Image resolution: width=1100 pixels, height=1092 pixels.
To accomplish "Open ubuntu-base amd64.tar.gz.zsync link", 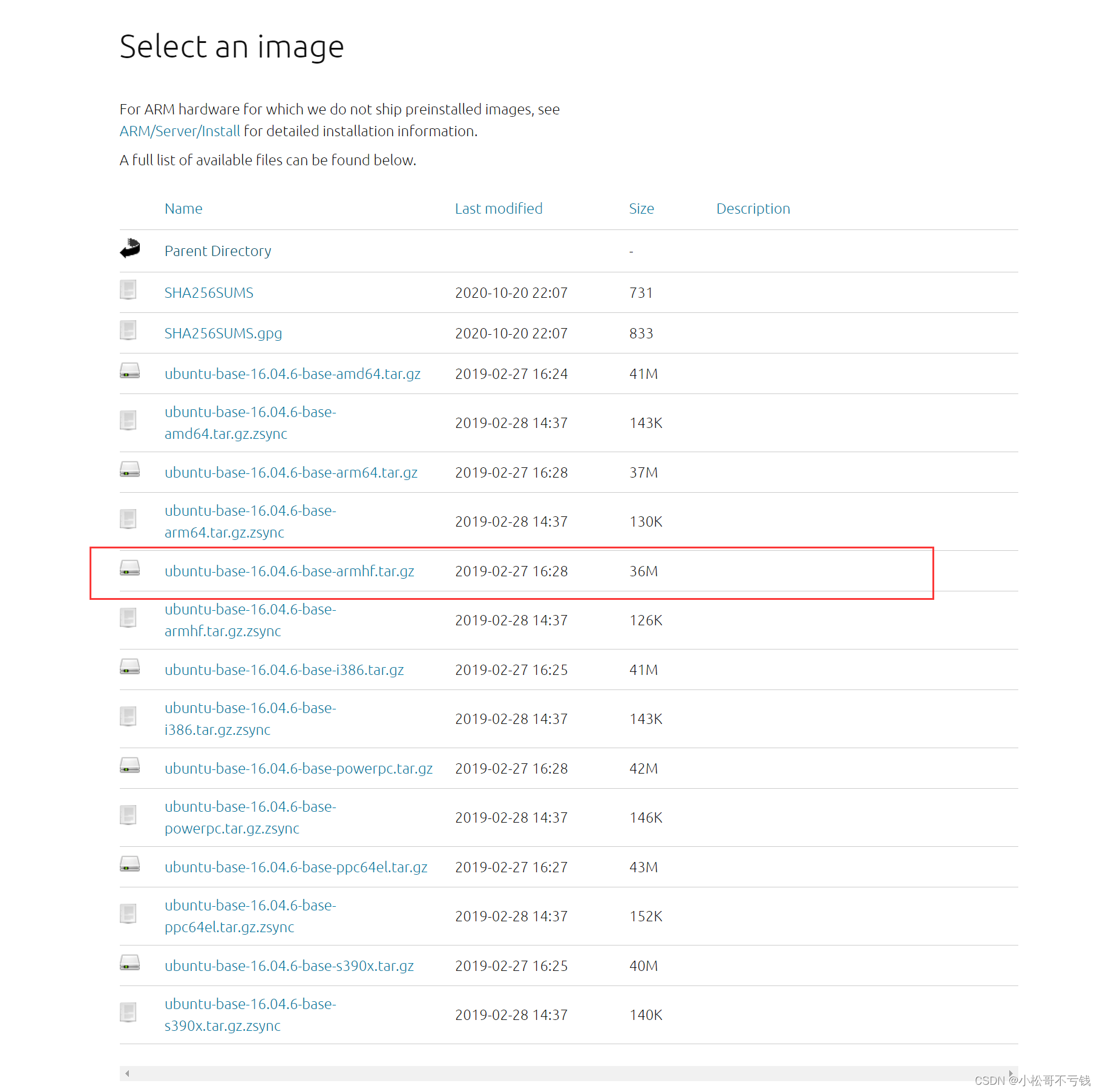I will 250,423.
